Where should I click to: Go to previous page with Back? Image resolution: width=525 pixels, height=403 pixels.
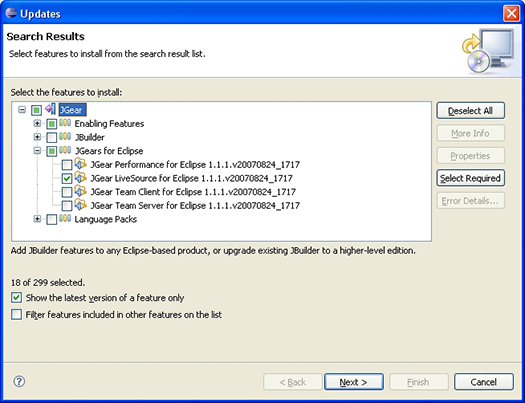293,382
